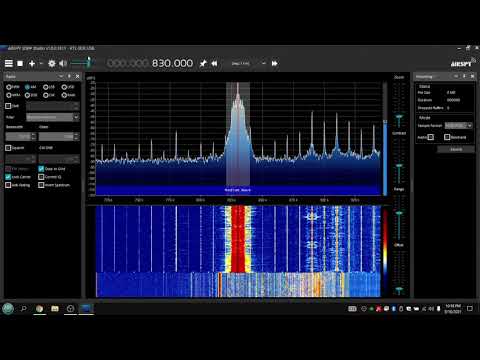This screenshot has height=360, width=480.
Task: Pin the Recording panel
Action: pos(464,76)
